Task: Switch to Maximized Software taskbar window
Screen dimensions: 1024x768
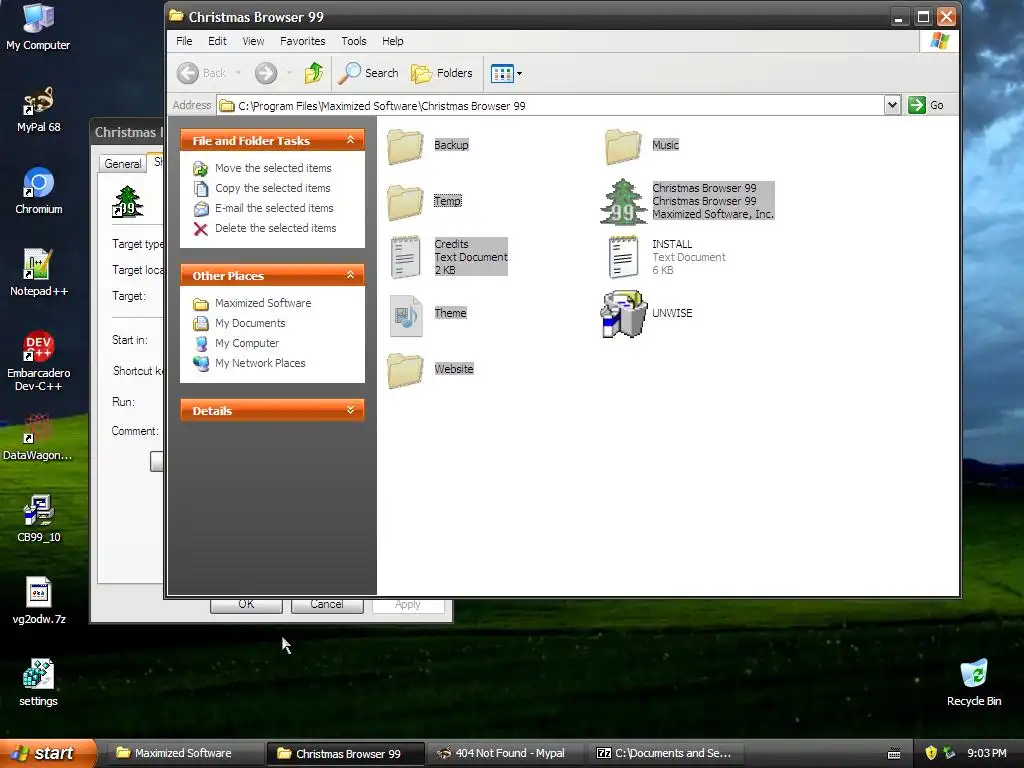Action: pos(184,753)
